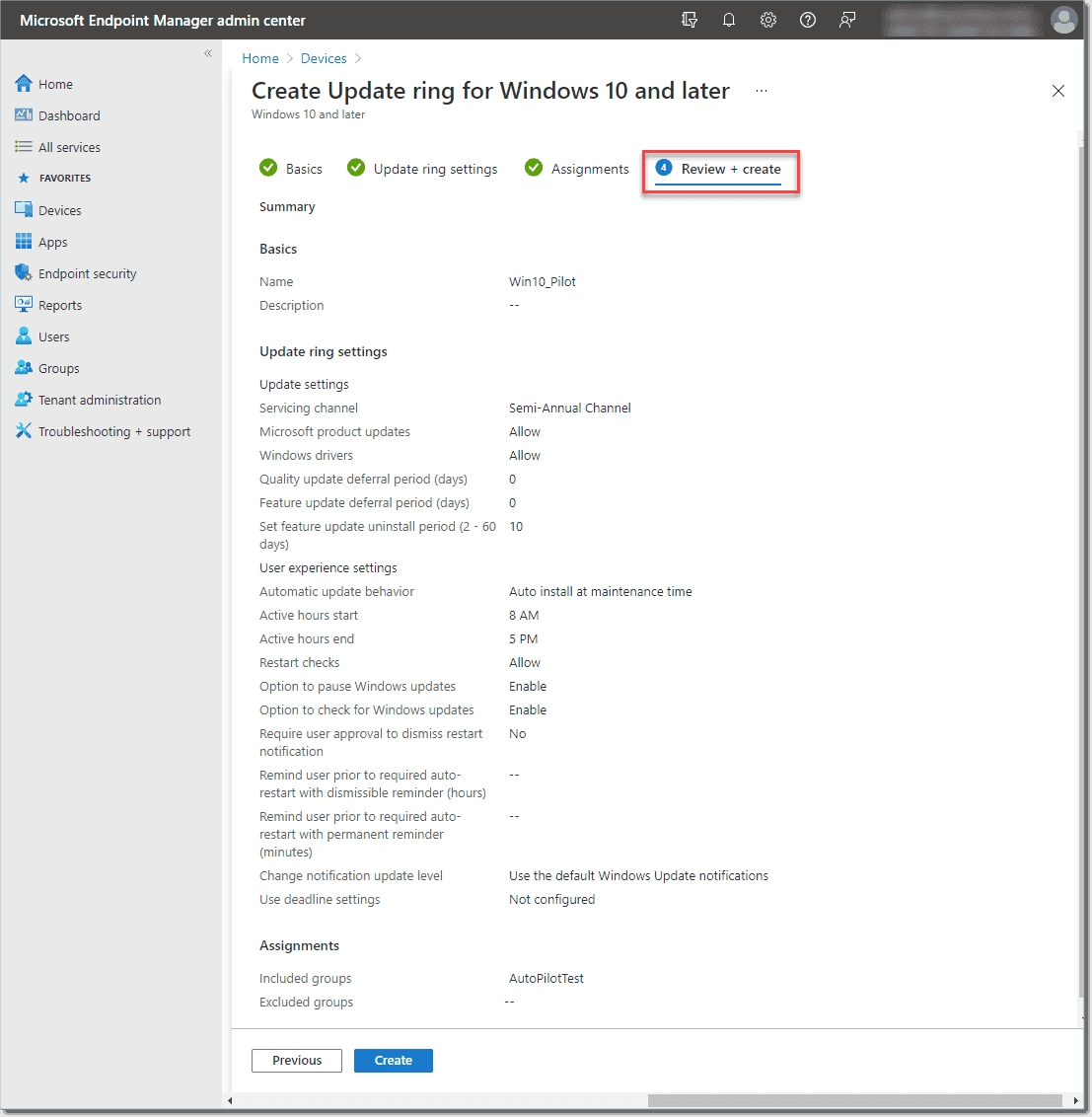Click the right arrow of horizontal scrollbar
1092x1117 pixels.
(1075, 1100)
